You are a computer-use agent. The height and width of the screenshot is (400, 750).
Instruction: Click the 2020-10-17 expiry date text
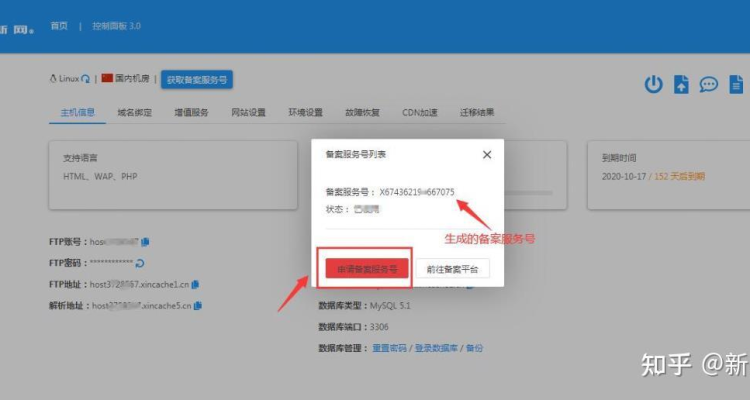click(624, 177)
